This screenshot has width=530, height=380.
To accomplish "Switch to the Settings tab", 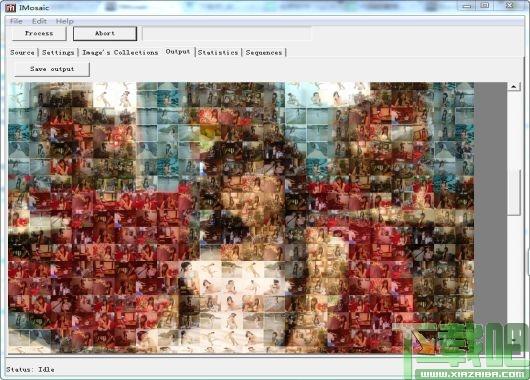I will click(x=58, y=52).
